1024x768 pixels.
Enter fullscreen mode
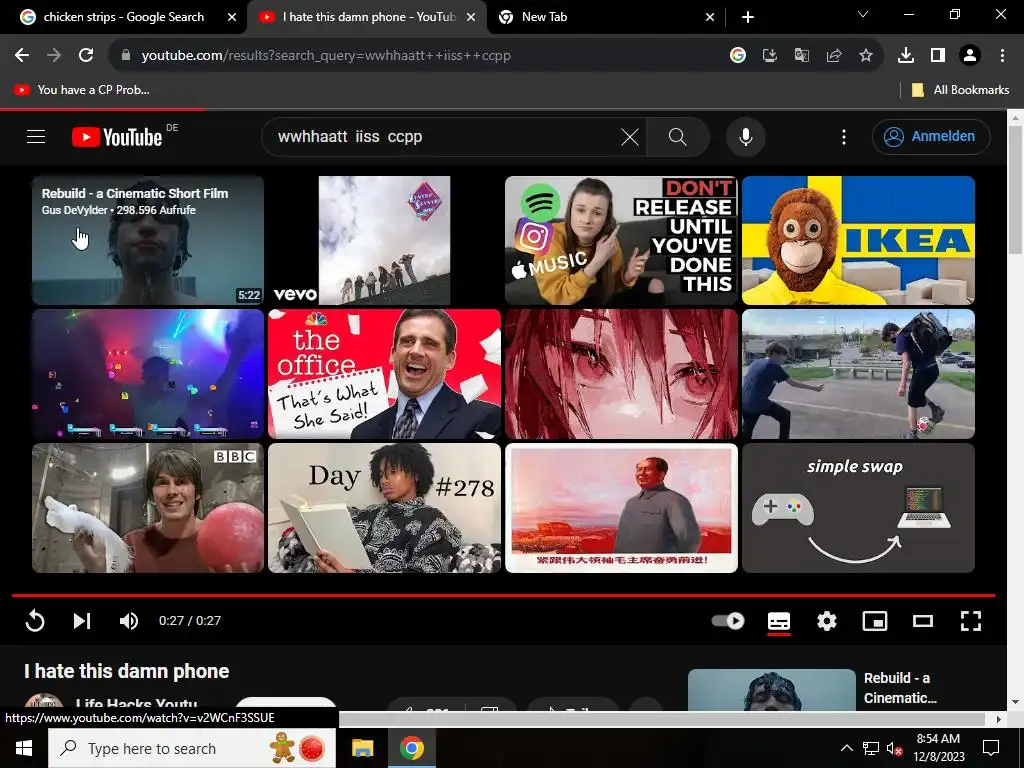point(971,620)
